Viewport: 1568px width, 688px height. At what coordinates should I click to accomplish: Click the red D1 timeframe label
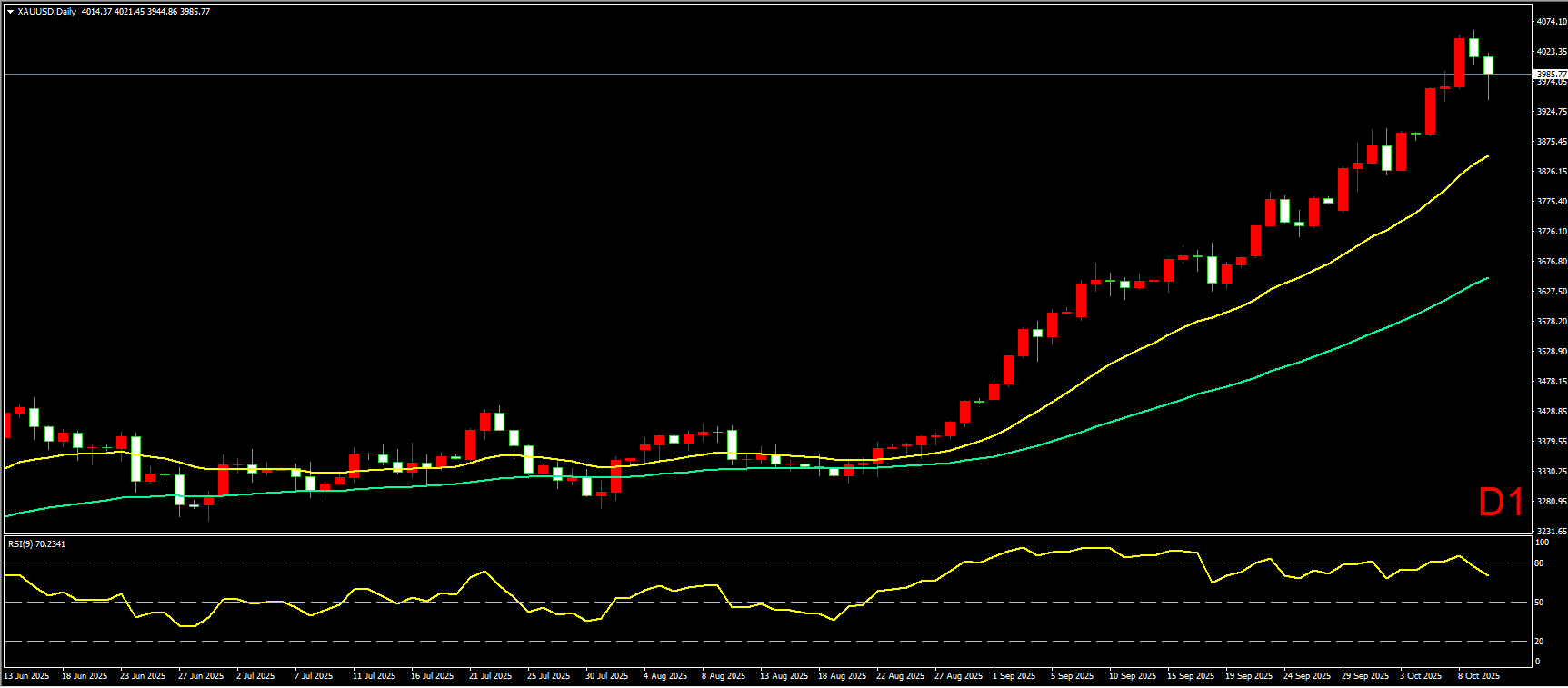1500,503
